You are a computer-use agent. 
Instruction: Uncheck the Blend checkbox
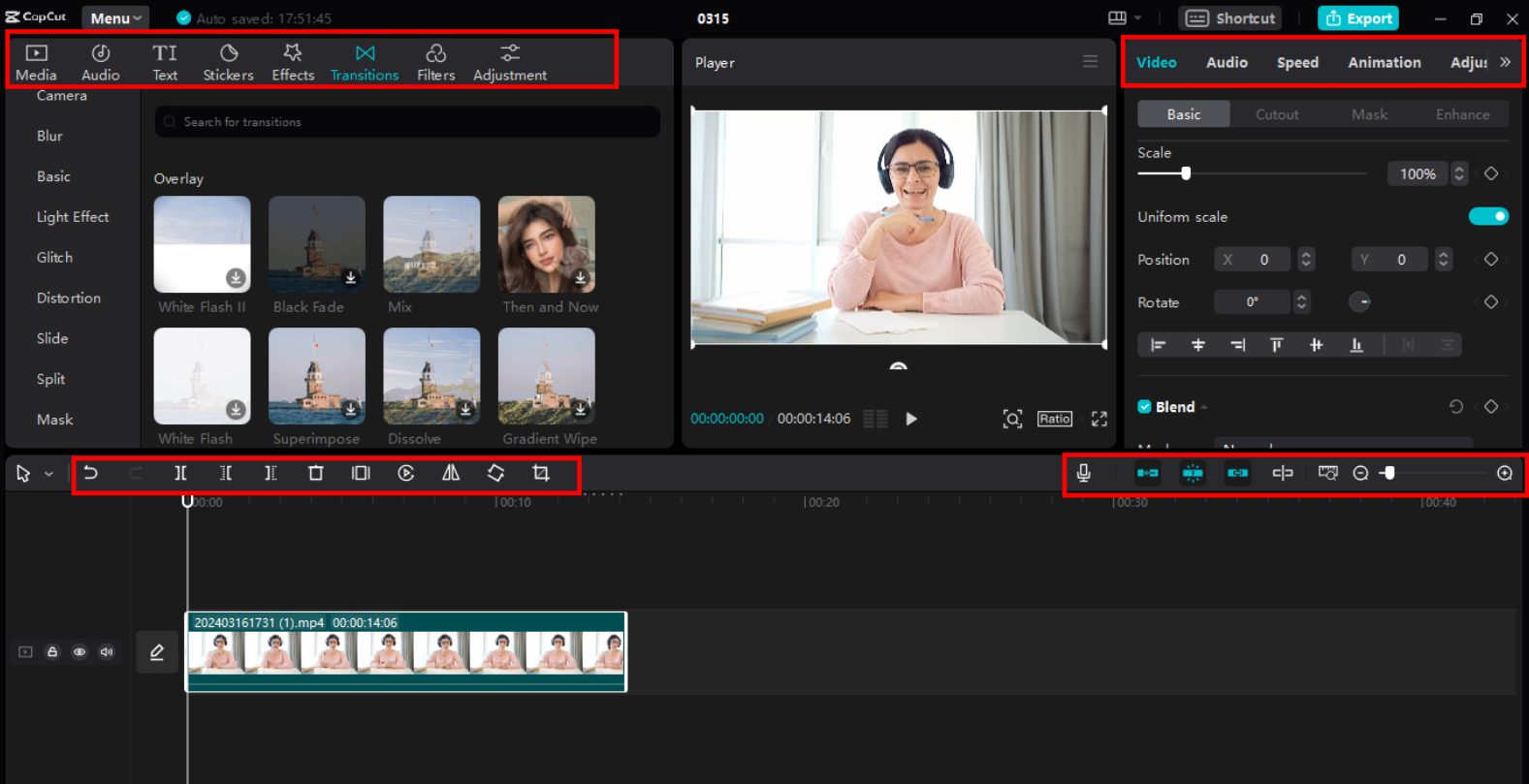tap(1144, 407)
